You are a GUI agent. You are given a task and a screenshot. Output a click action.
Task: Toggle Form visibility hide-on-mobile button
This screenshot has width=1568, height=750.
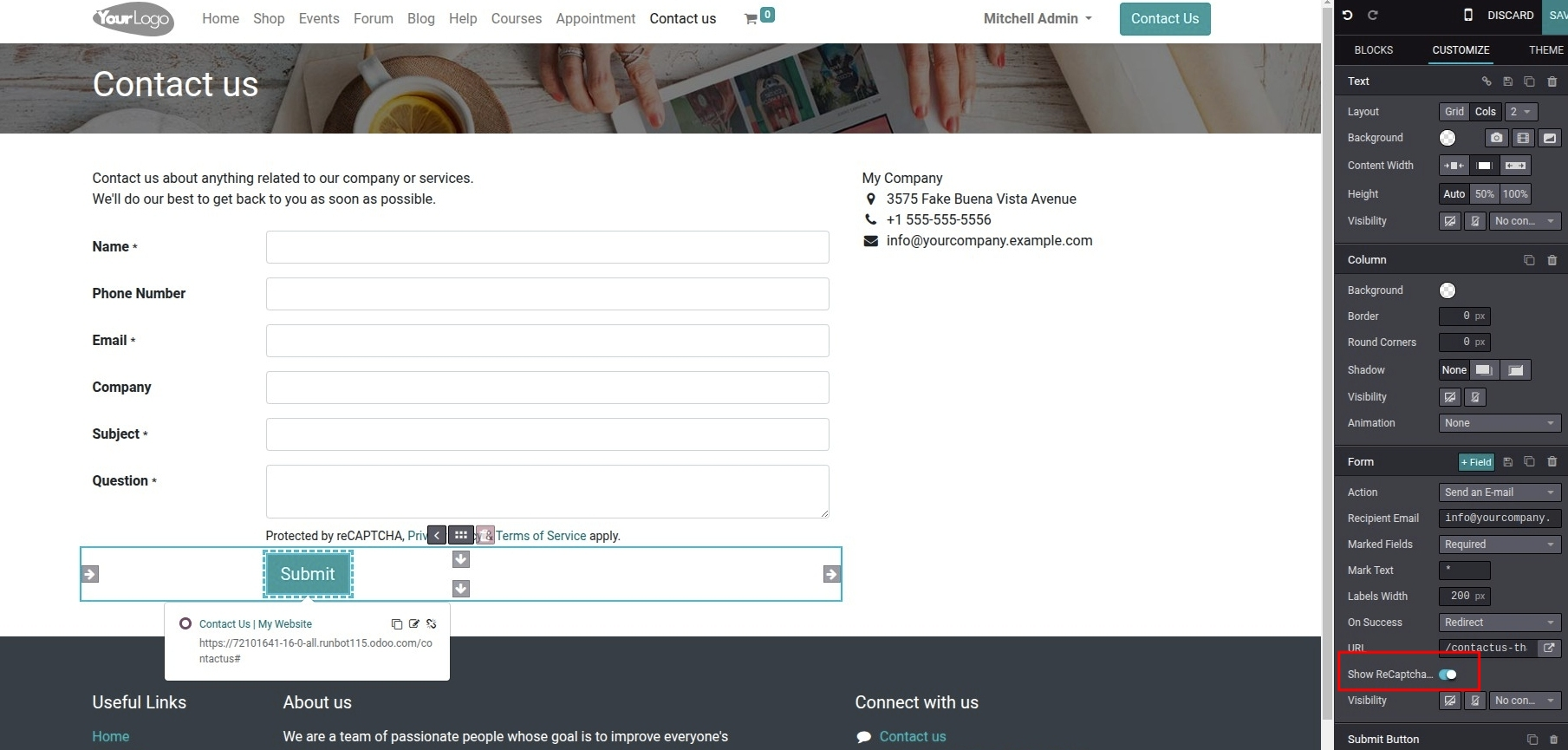pyautogui.click(x=1475, y=701)
